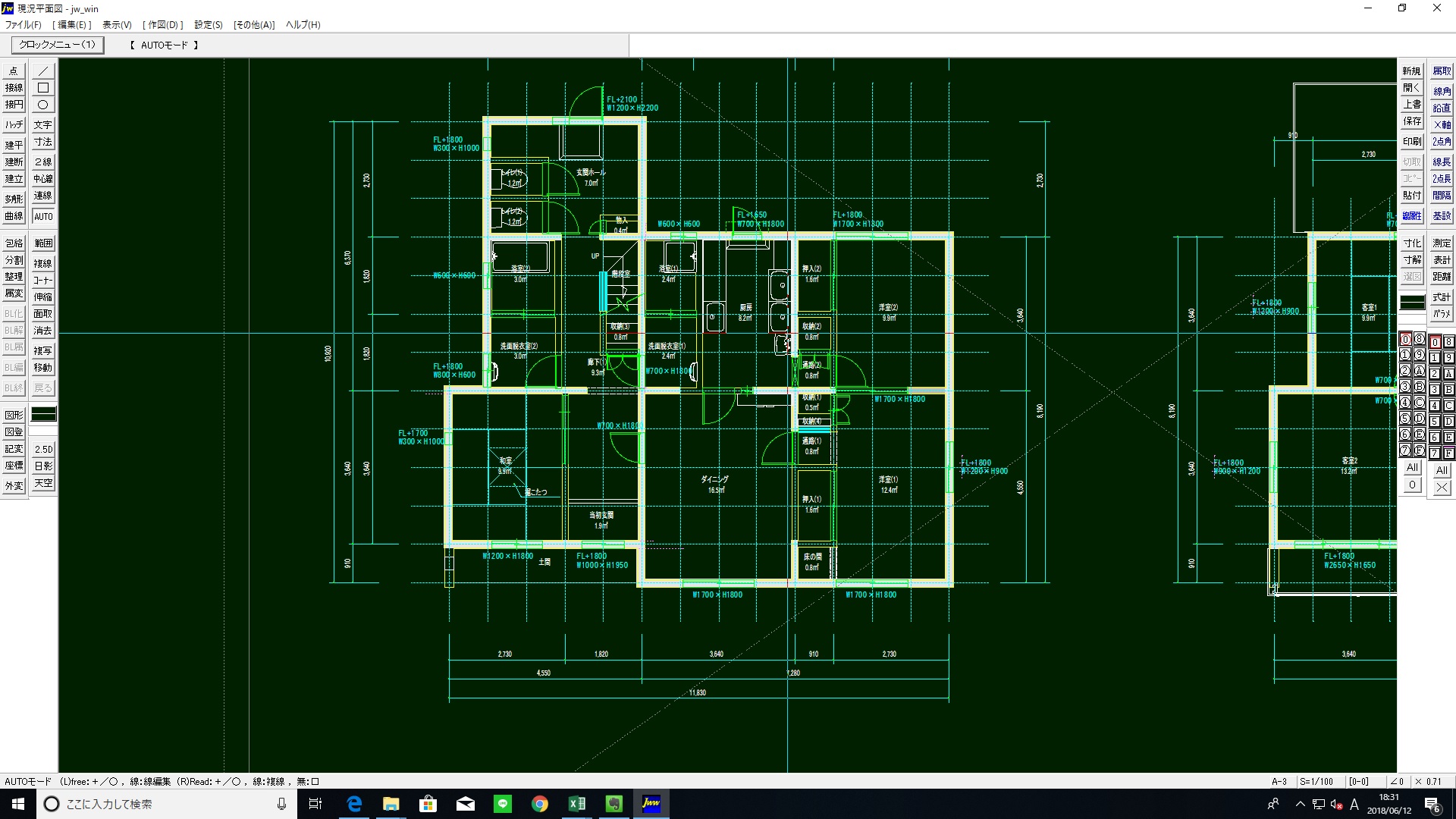Choose the ハッチ hatch tool
The height and width of the screenshot is (819, 1456).
(x=14, y=125)
